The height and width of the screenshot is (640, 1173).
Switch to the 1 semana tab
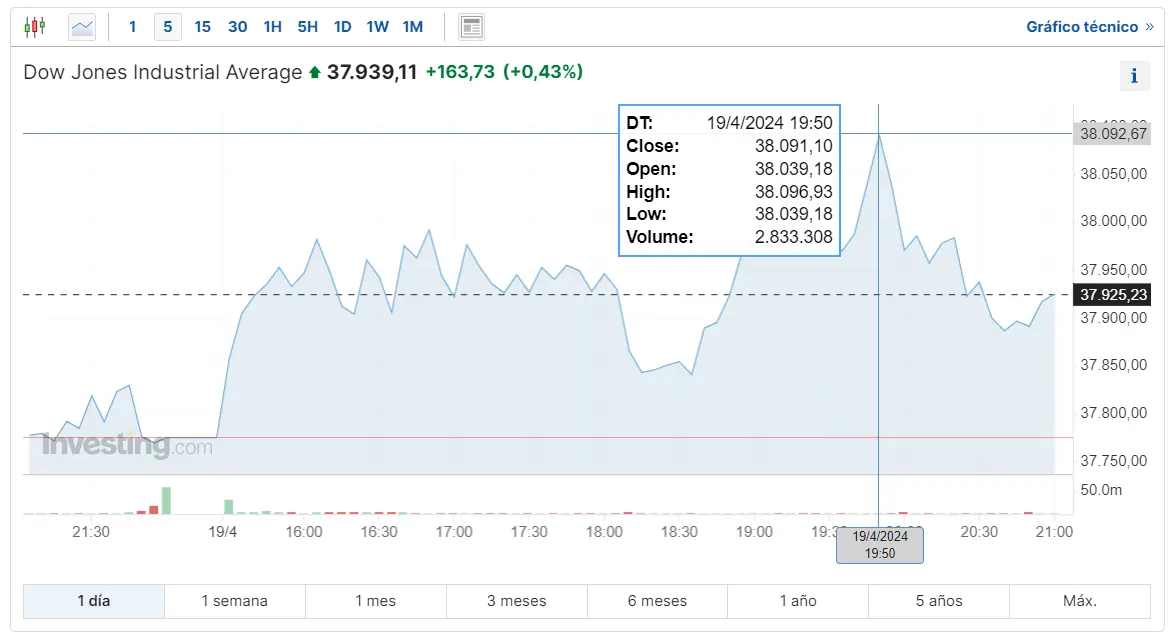point(234,601)
